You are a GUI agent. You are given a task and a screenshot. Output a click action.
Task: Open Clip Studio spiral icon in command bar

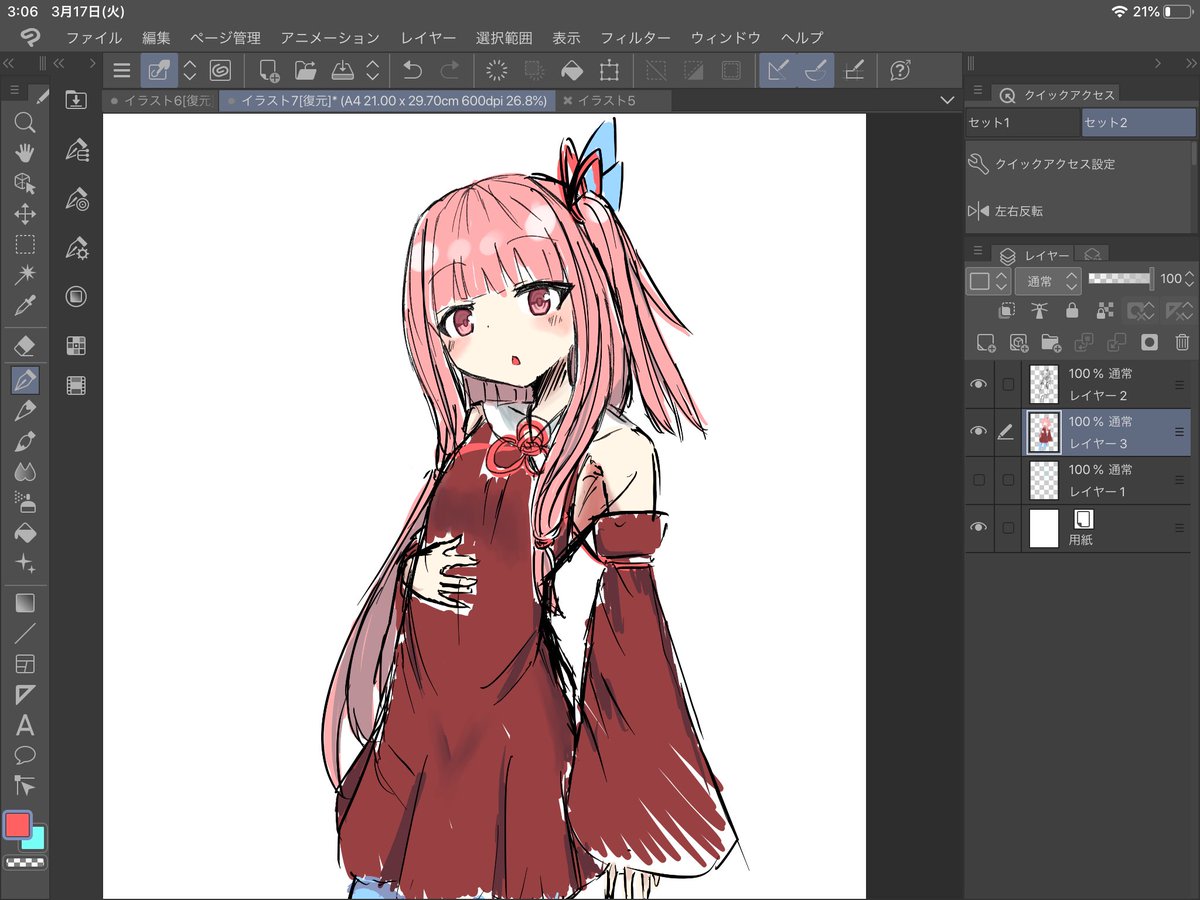[220, 70]
